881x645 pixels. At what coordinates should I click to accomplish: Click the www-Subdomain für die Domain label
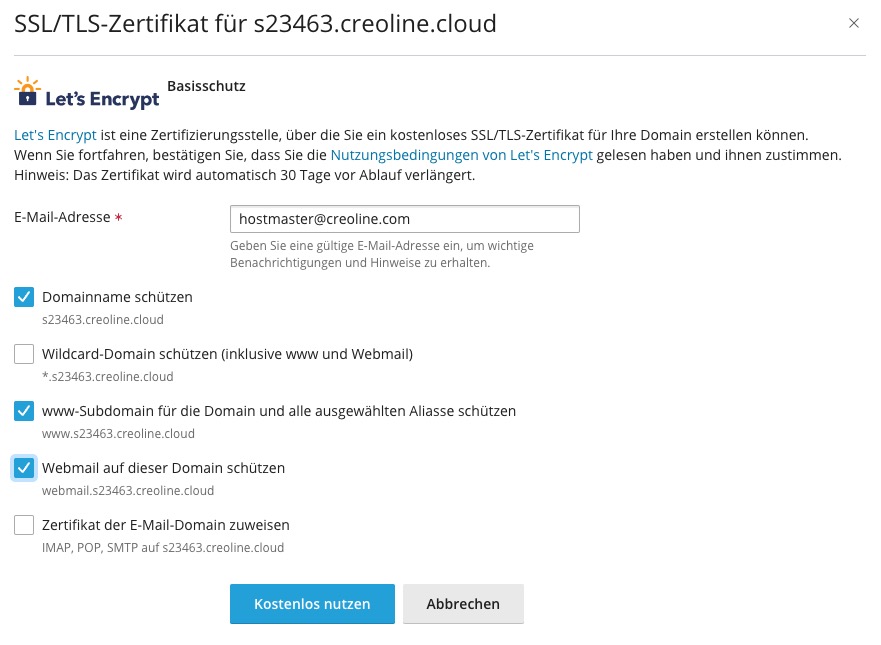tap(279, 411)
